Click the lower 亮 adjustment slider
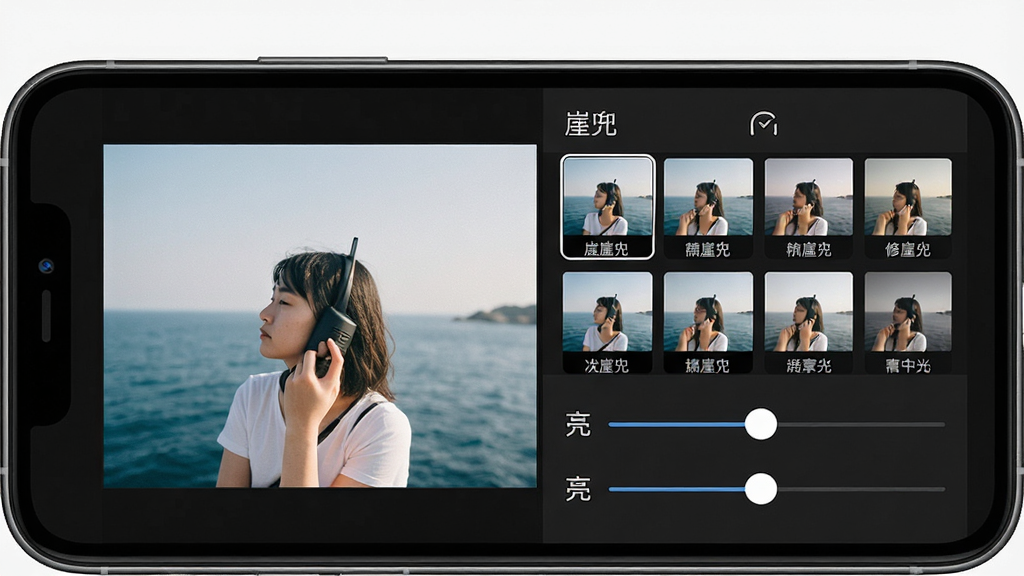This screenshot has height=576, width=1024. pos(776,489)
